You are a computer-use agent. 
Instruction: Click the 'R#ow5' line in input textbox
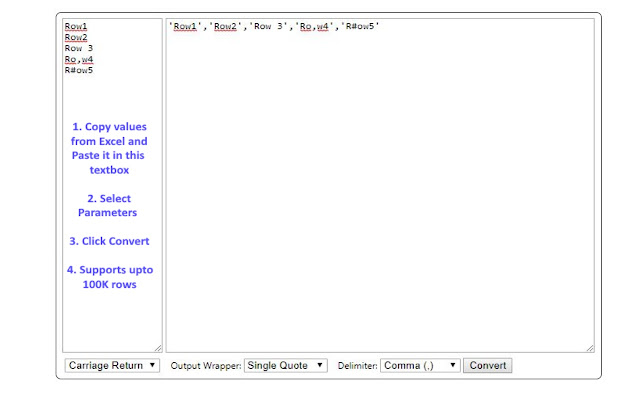tap(79, 70)
